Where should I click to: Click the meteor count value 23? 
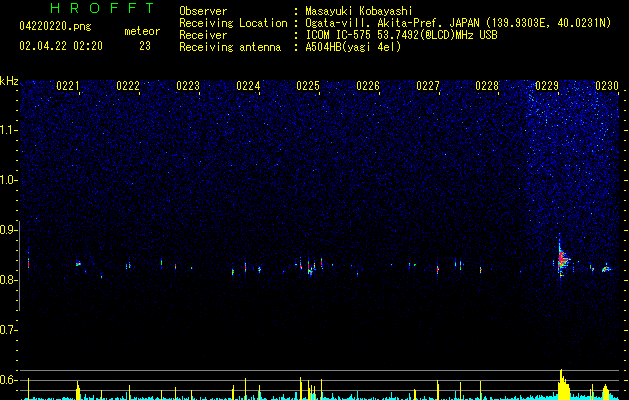pos(145,46)
